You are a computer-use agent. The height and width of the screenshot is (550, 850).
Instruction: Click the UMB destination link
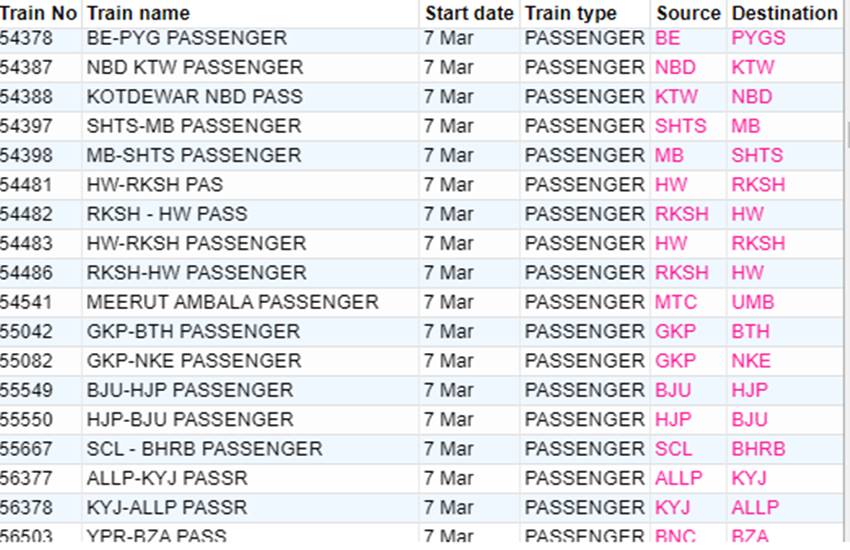752,302
